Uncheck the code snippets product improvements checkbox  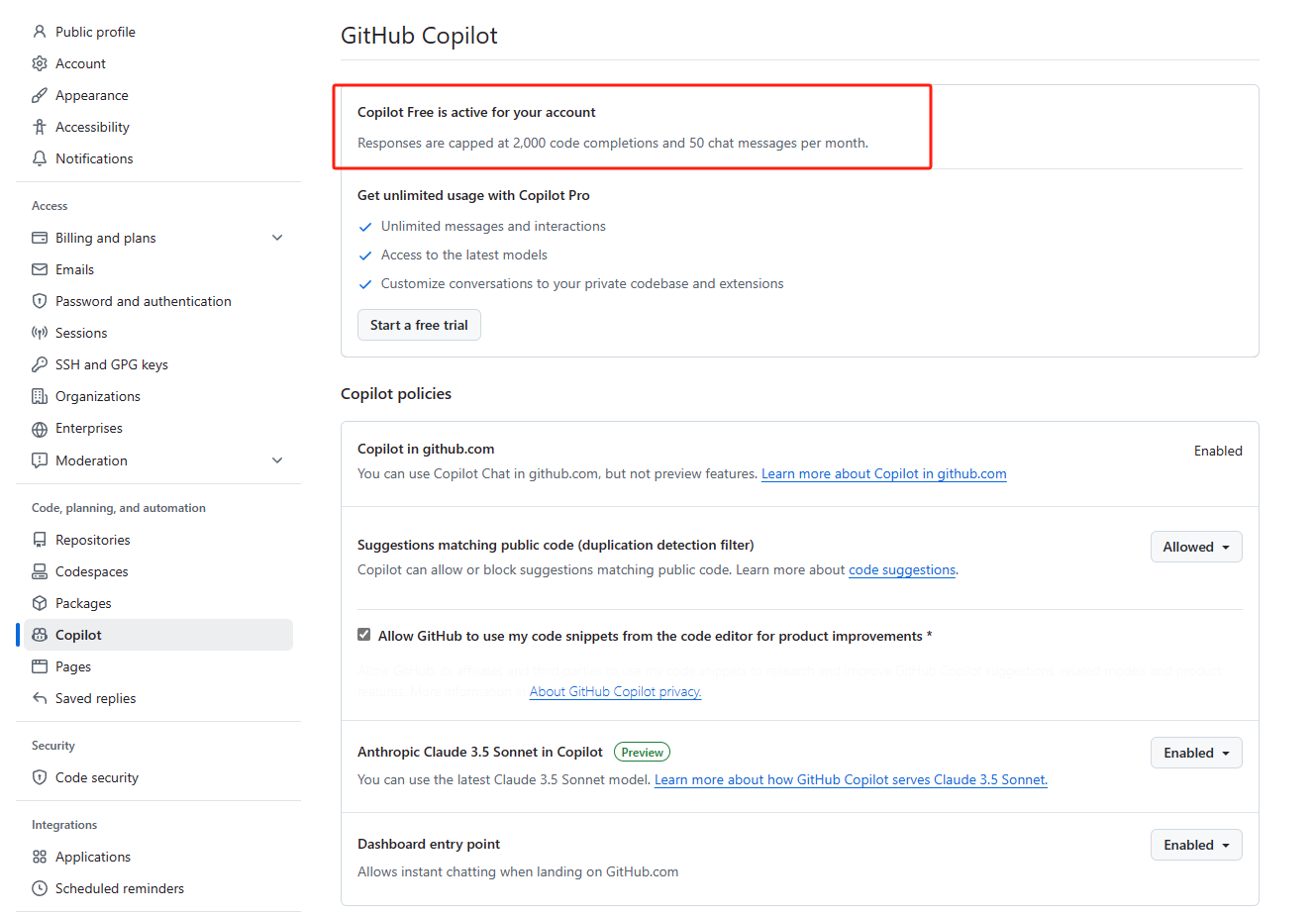click(364, 635)
